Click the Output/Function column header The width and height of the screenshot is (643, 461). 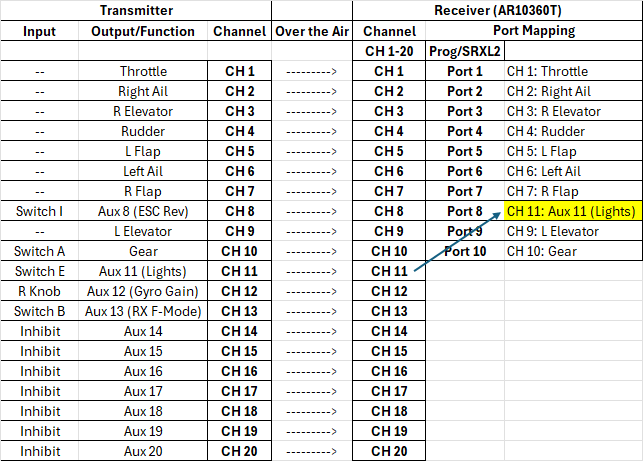(143, 31)
